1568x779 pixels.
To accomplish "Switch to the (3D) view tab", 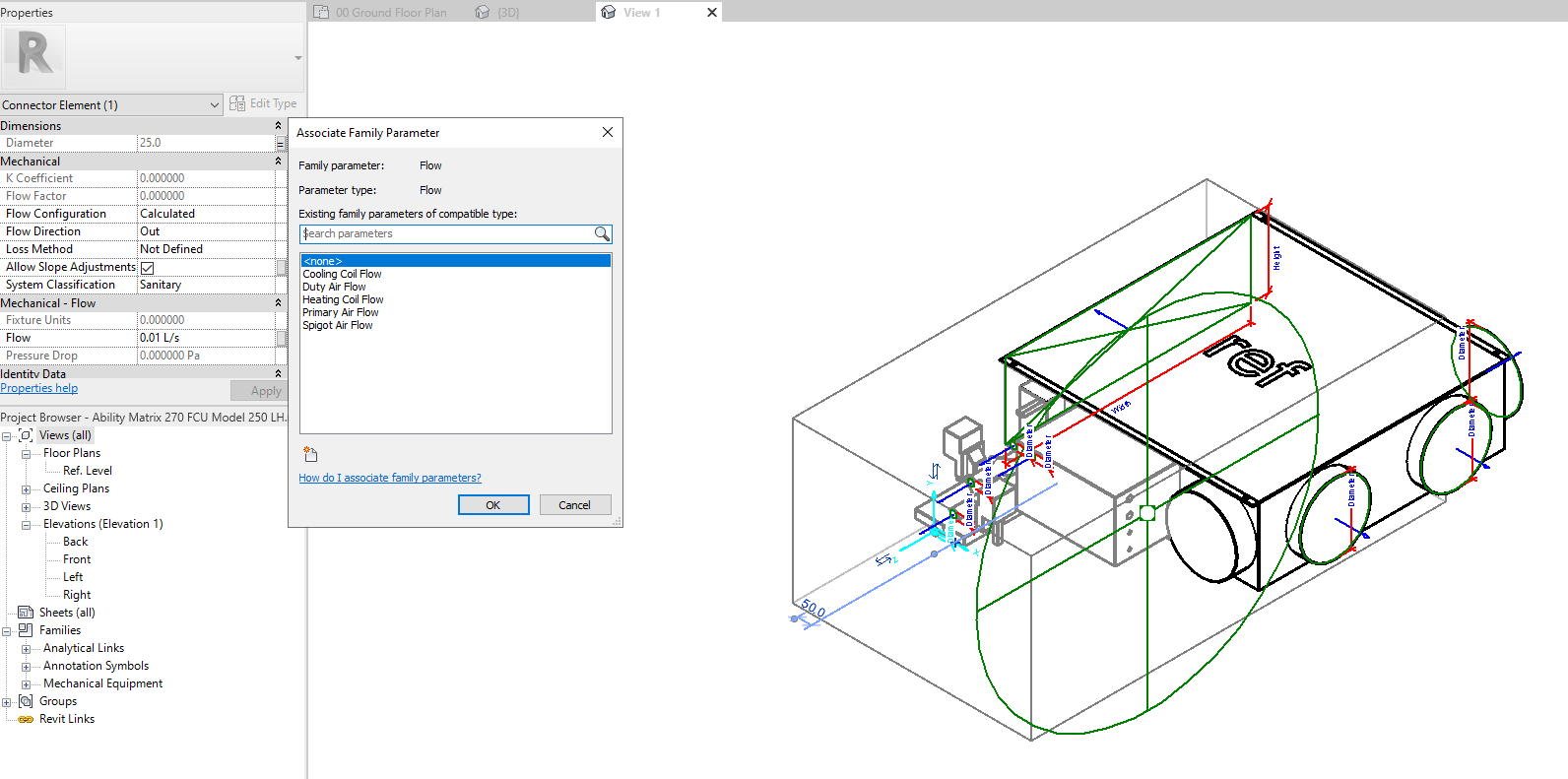I will (x=508, y=12).
